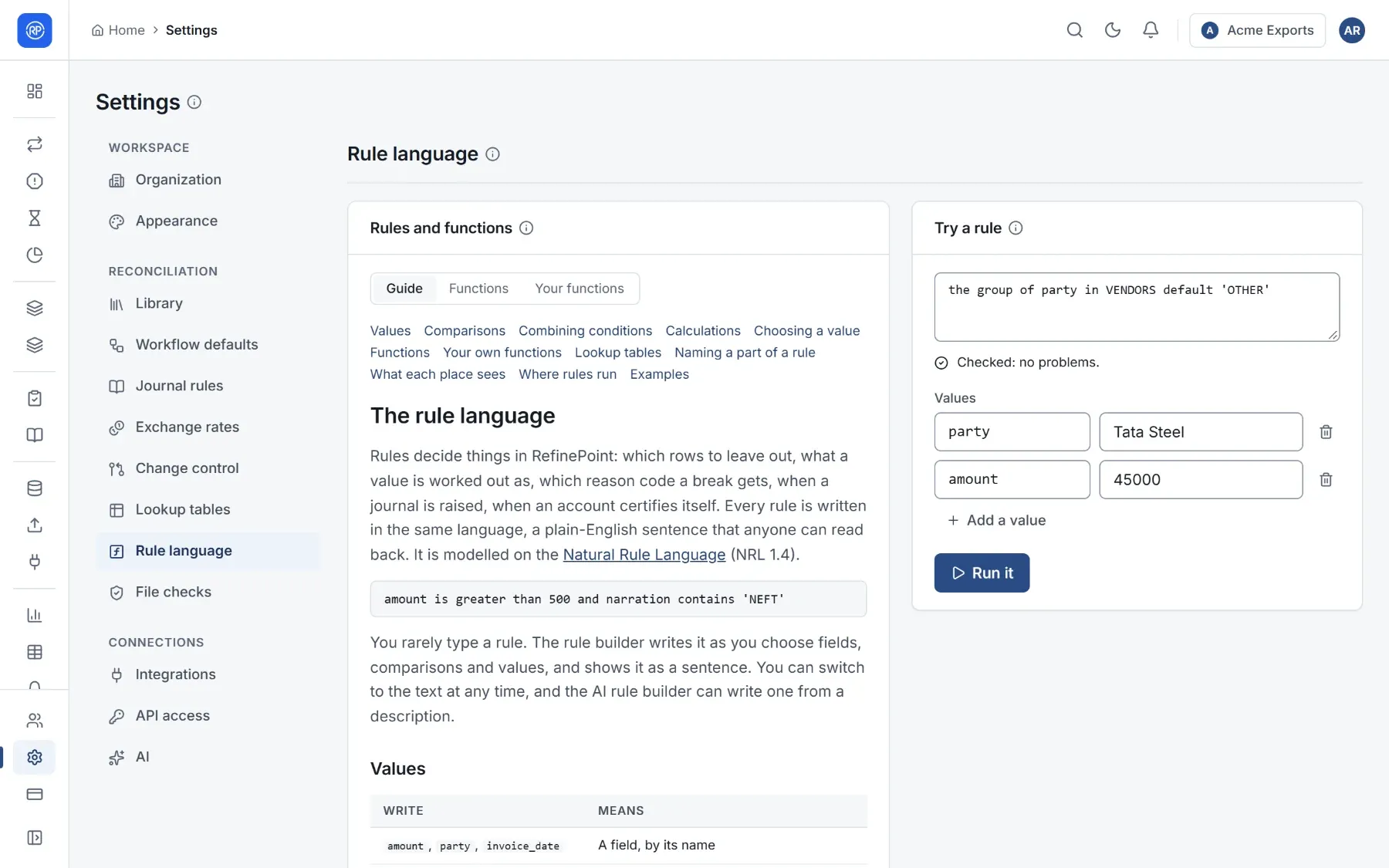Open the users icon in left rail

coord(35,721)
